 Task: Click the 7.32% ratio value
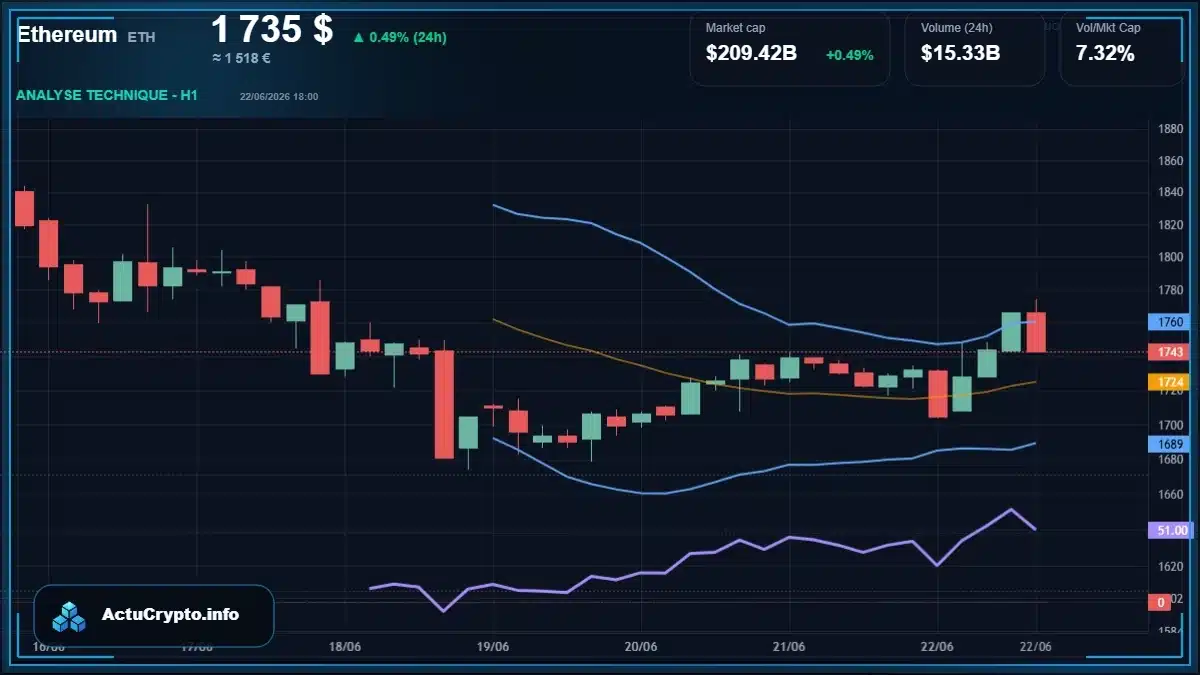(1105, 54)
